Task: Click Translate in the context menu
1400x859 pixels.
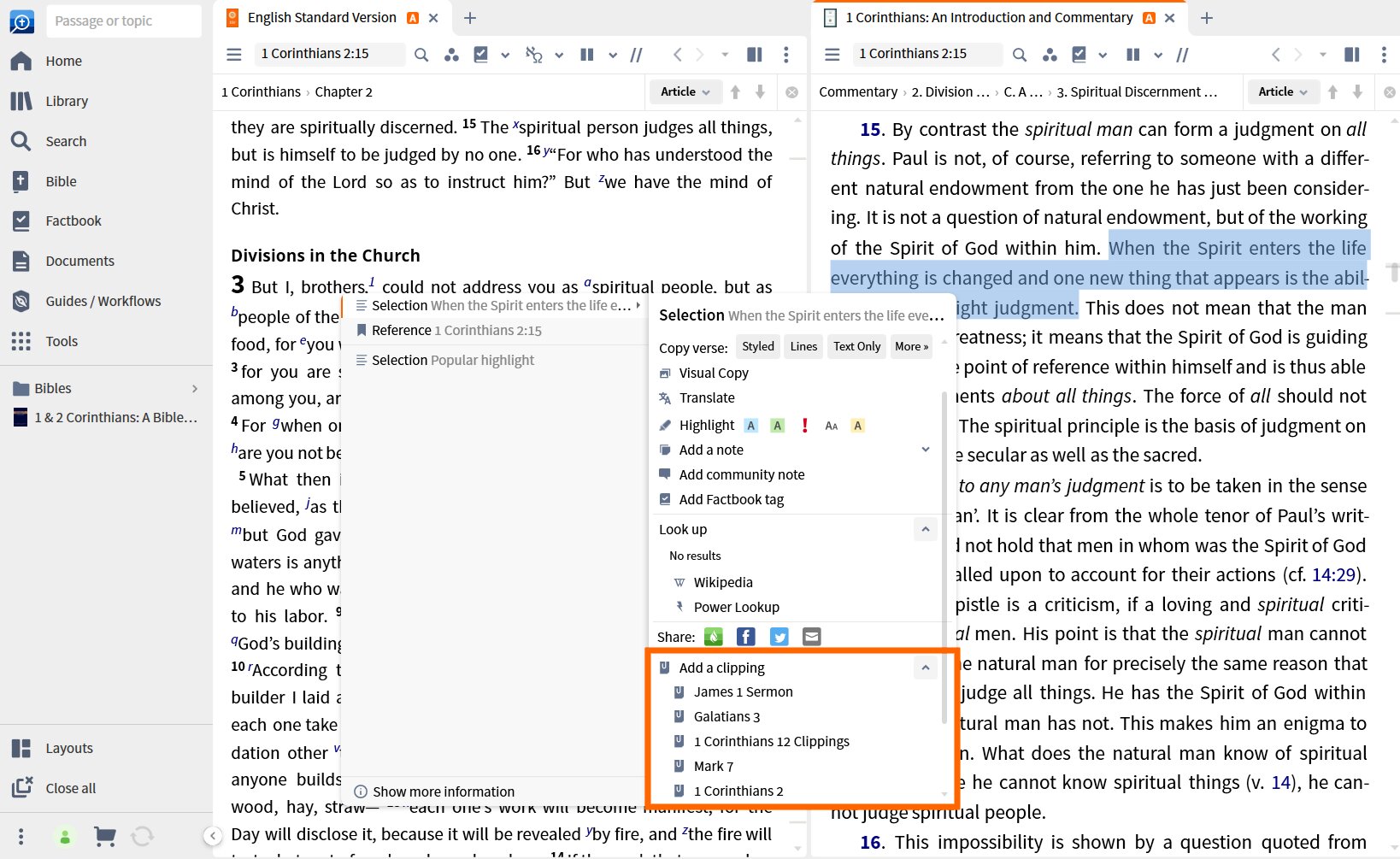Action: point(707,397)
